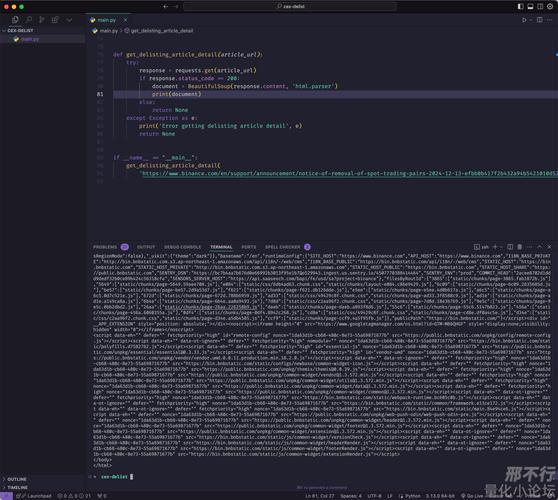
Task: Switch to the TERMINAL panel tab
Action: click(221, 247)
